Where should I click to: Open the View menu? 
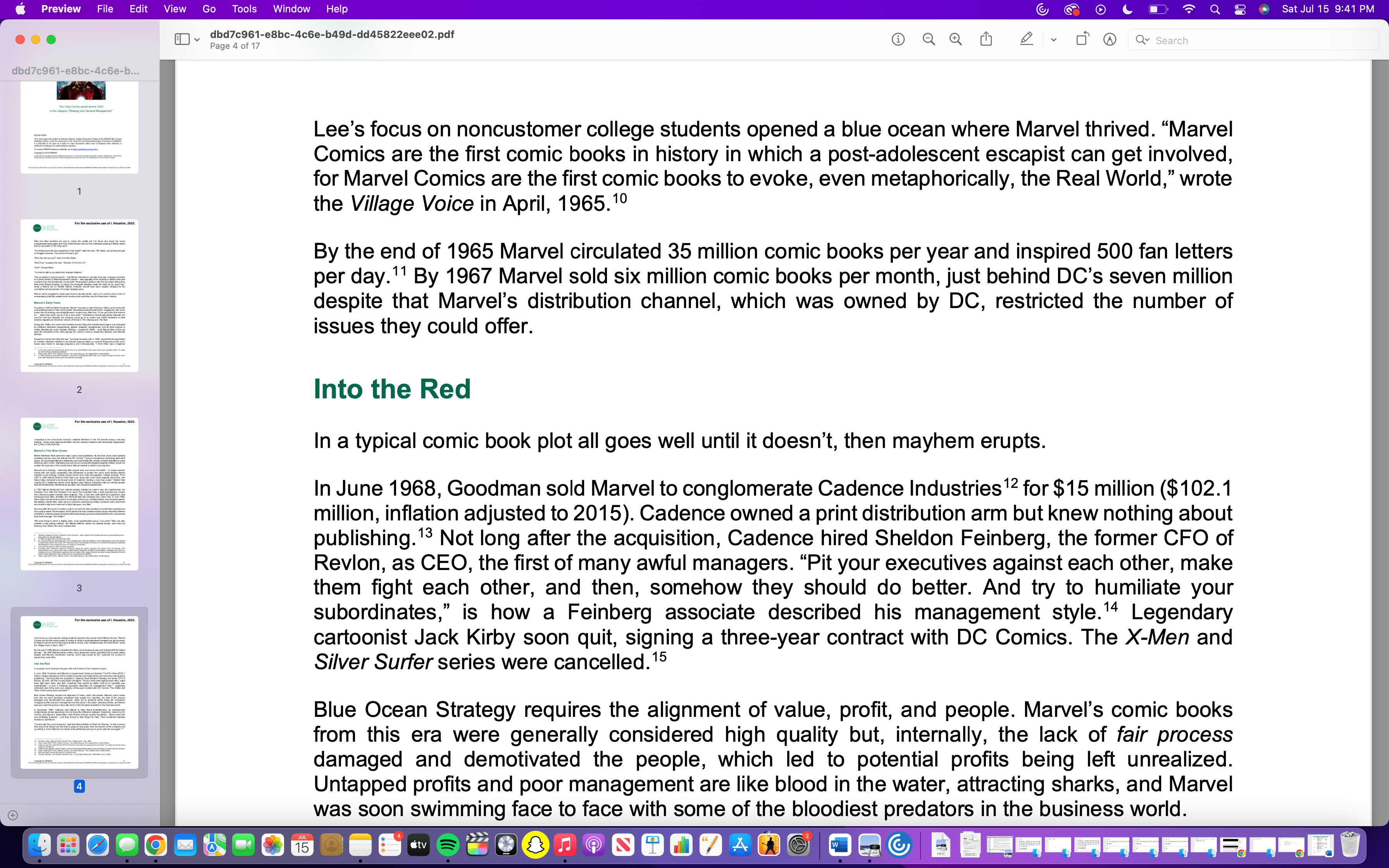point(174,9)
